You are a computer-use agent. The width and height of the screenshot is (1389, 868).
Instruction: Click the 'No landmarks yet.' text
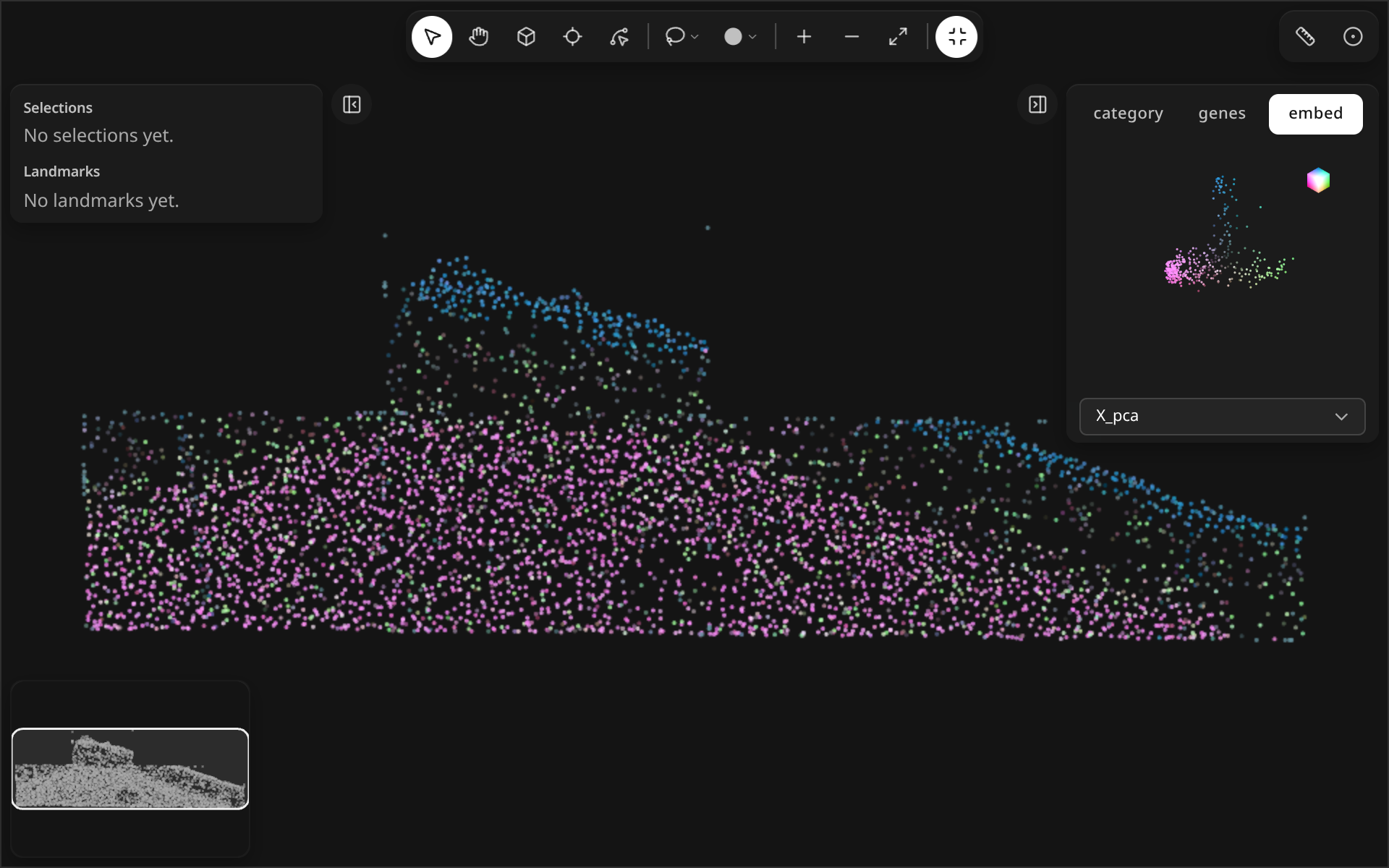point(101,200)
